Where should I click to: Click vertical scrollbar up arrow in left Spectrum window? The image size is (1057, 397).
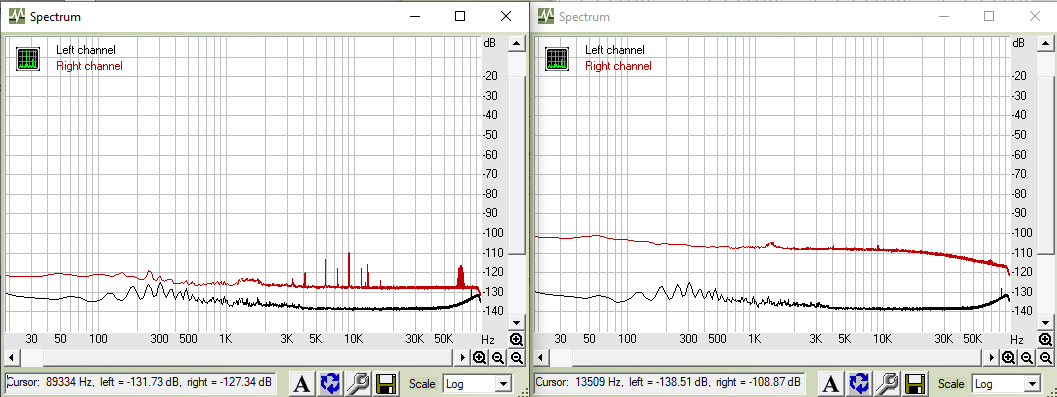516,44
